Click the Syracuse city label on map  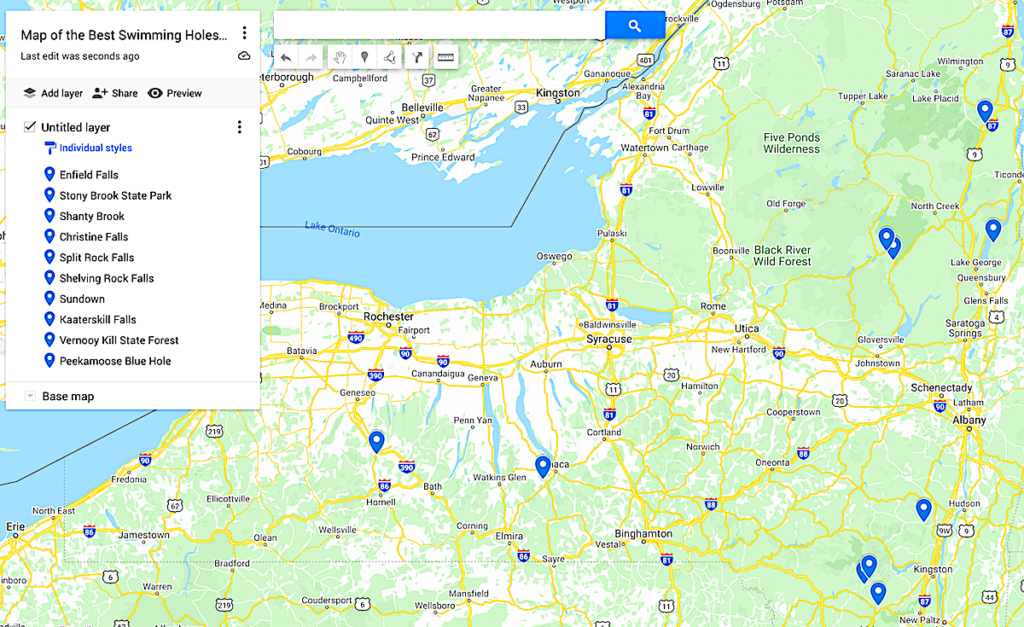point(609,339)
